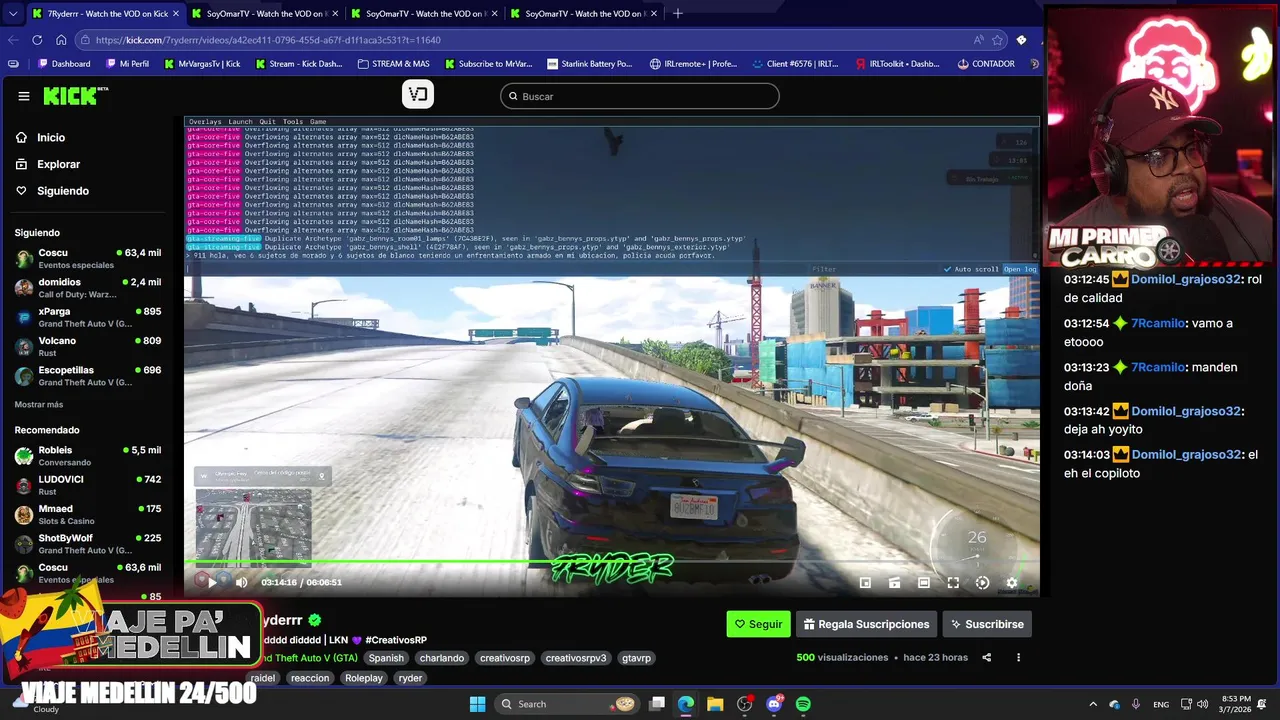Select the Roleplay tag
Viewport: 1280px width, 720px height.
click(363, 678)
